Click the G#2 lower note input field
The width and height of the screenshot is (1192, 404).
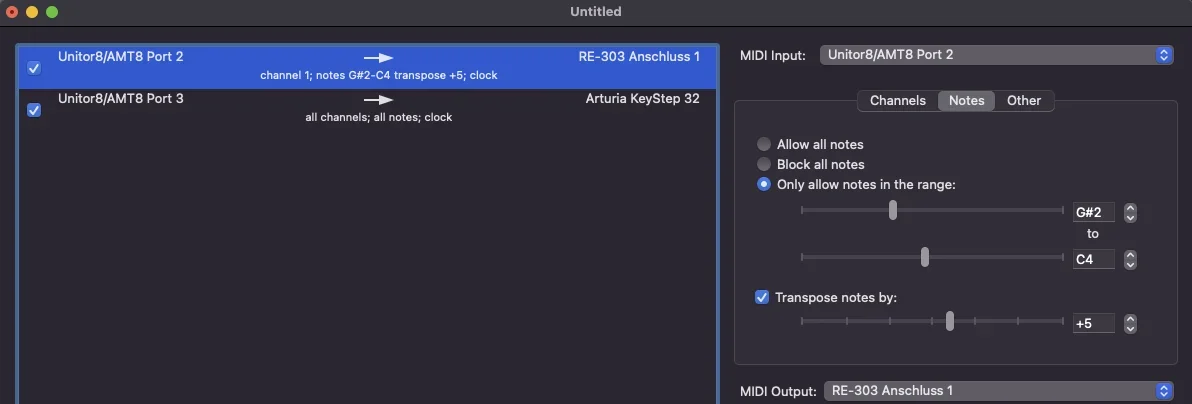click(x=1093, y=212)
